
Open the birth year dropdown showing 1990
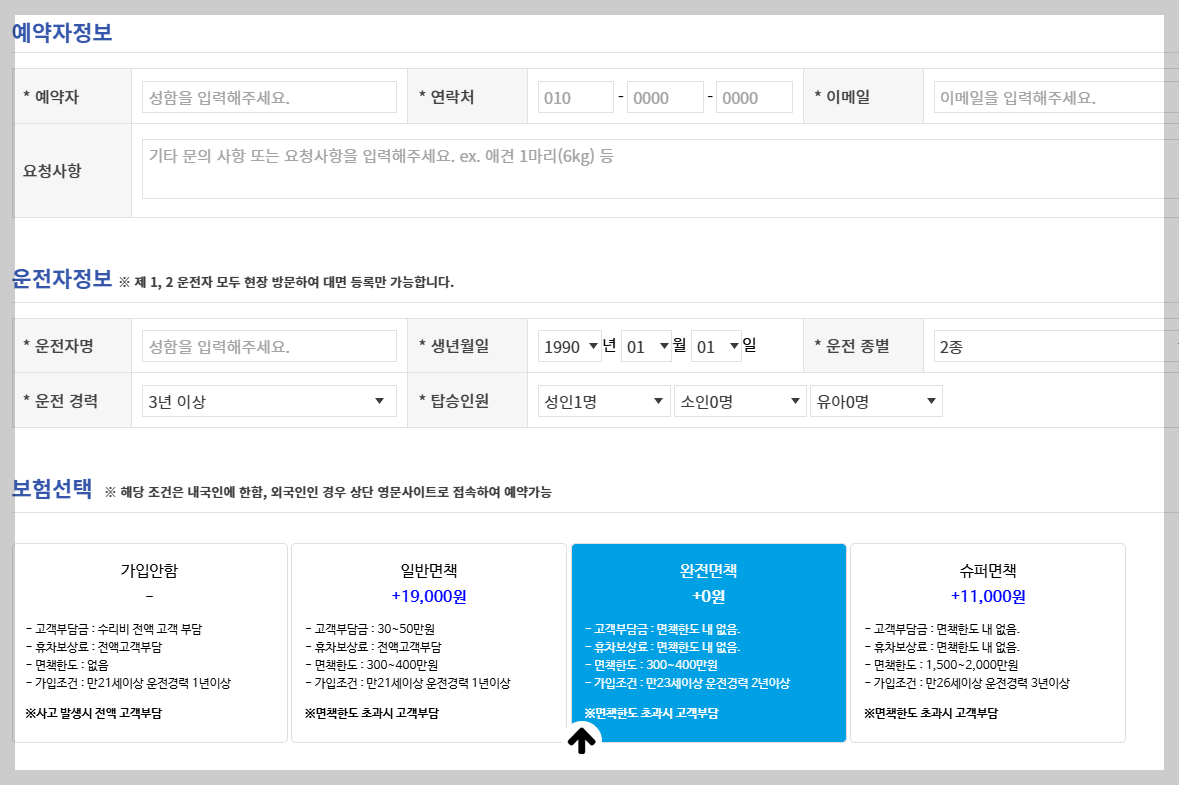(x=568, y=345)
